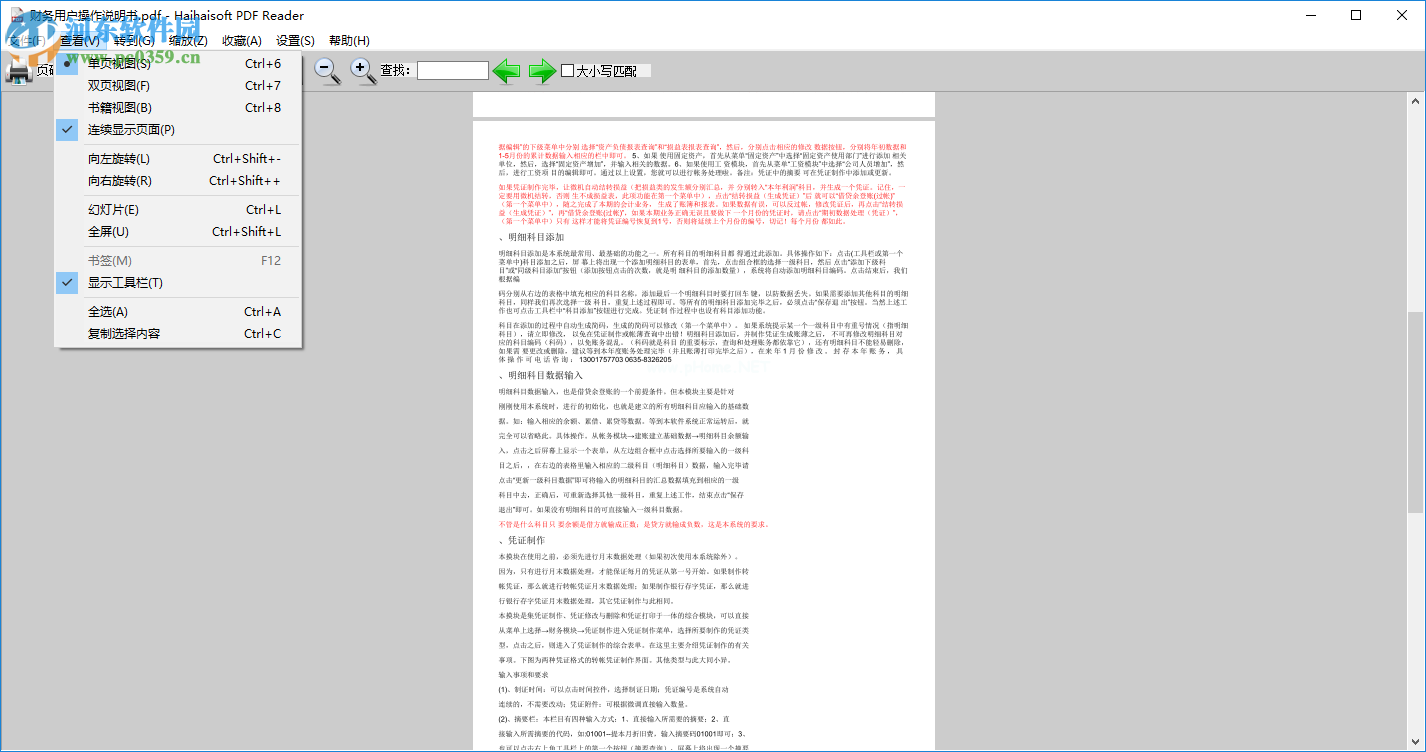Viewport: 1426px width, 752px height.
Task: Click the zoom out magnifier icon
Action: 326,70
